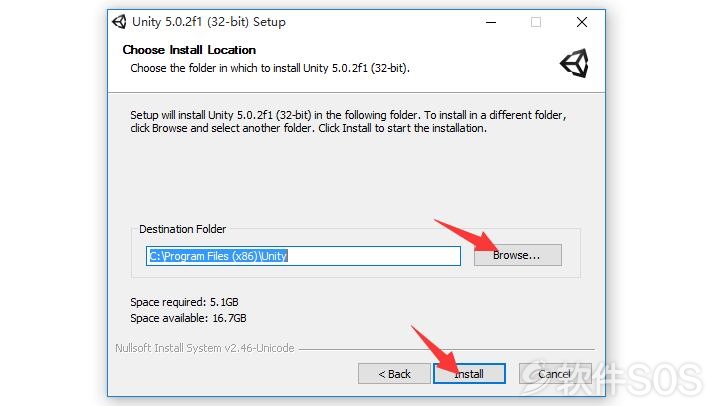
Task: Click the red arrow pointing at Install
Action: click(x=435, y=349)
